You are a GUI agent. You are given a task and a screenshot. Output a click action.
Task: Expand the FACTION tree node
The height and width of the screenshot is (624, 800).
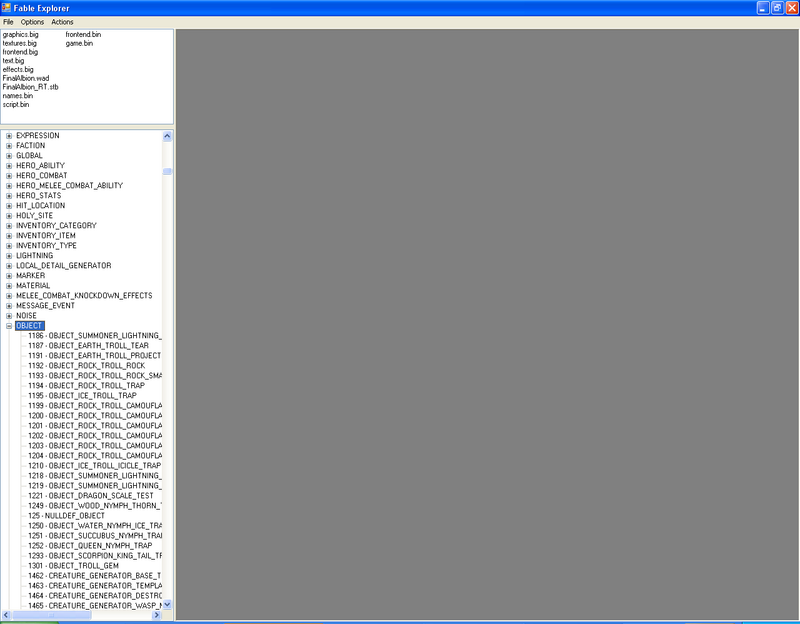click(x=9, y=146)
